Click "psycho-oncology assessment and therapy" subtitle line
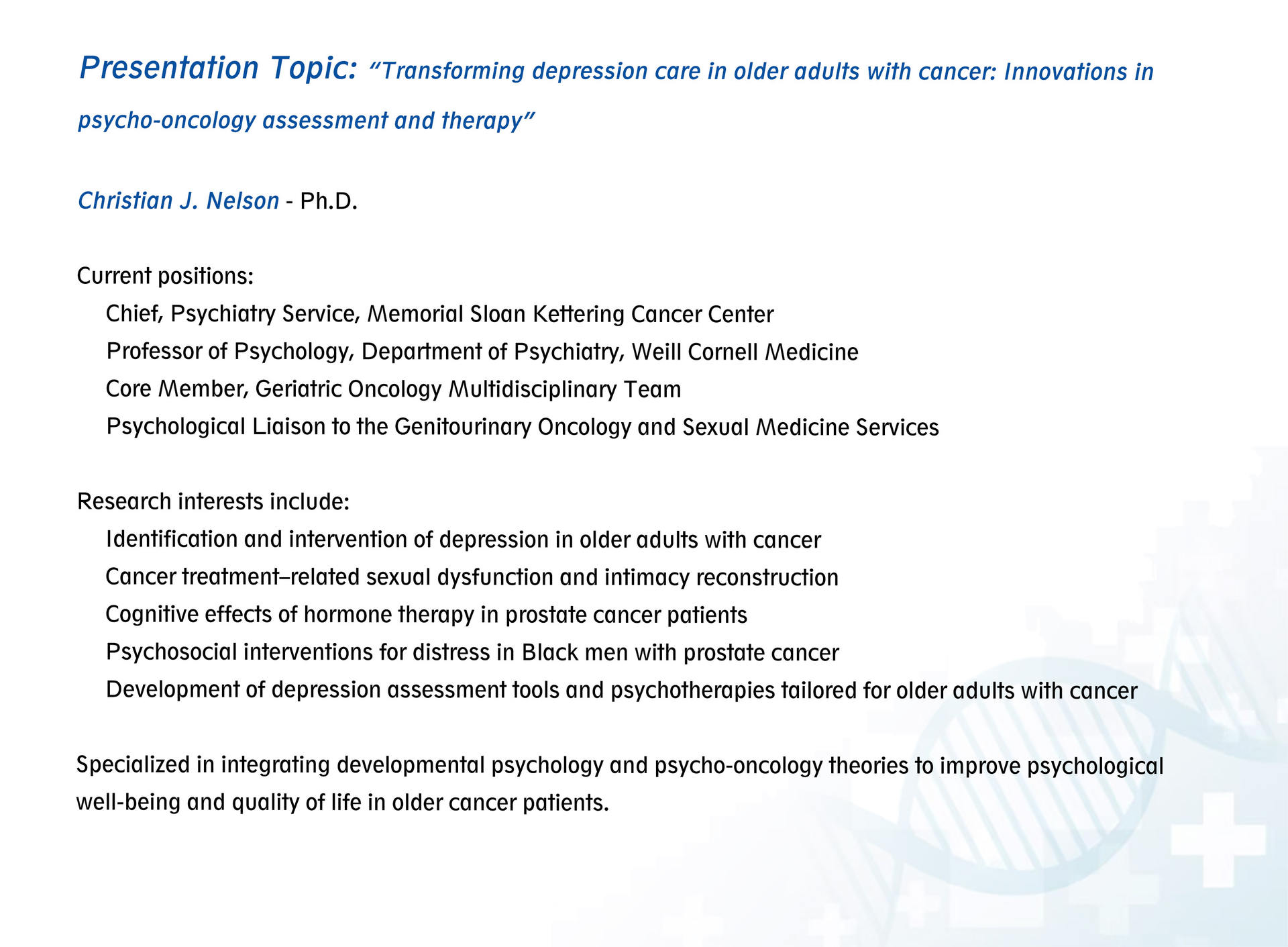This screenshot has width=1288, height=947. (x=306, y=121)
